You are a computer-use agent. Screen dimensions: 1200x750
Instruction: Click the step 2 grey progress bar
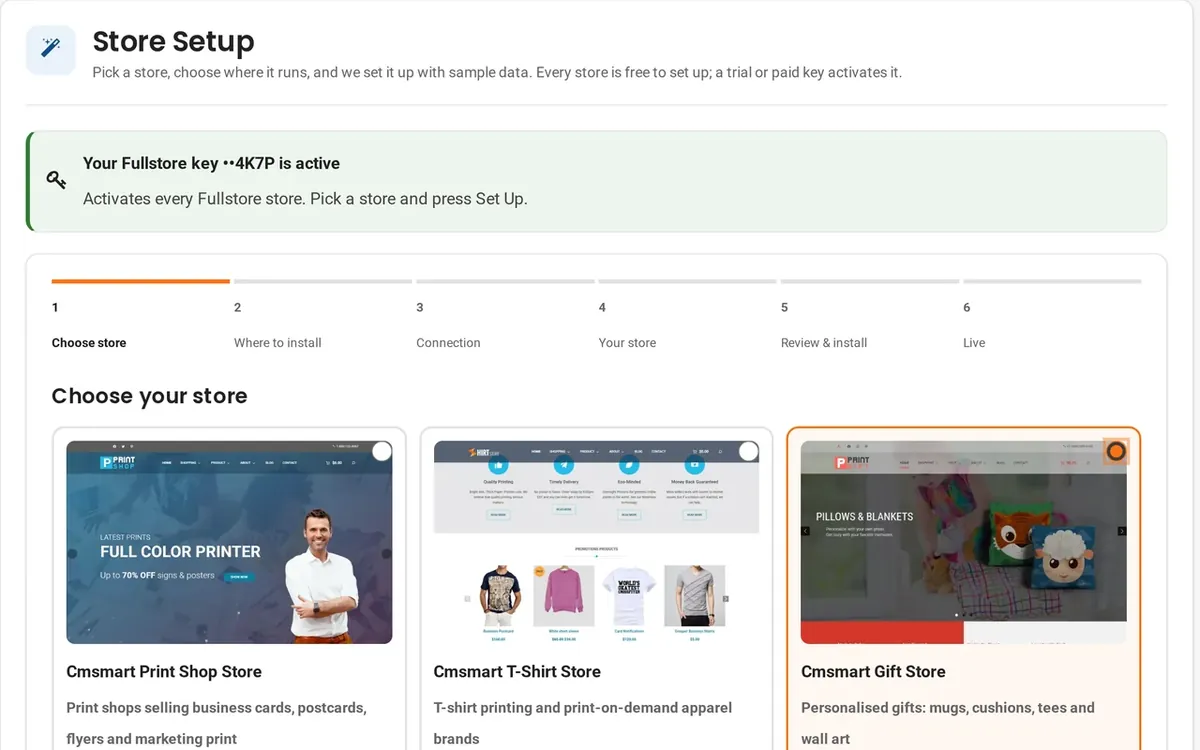[323, 281]
